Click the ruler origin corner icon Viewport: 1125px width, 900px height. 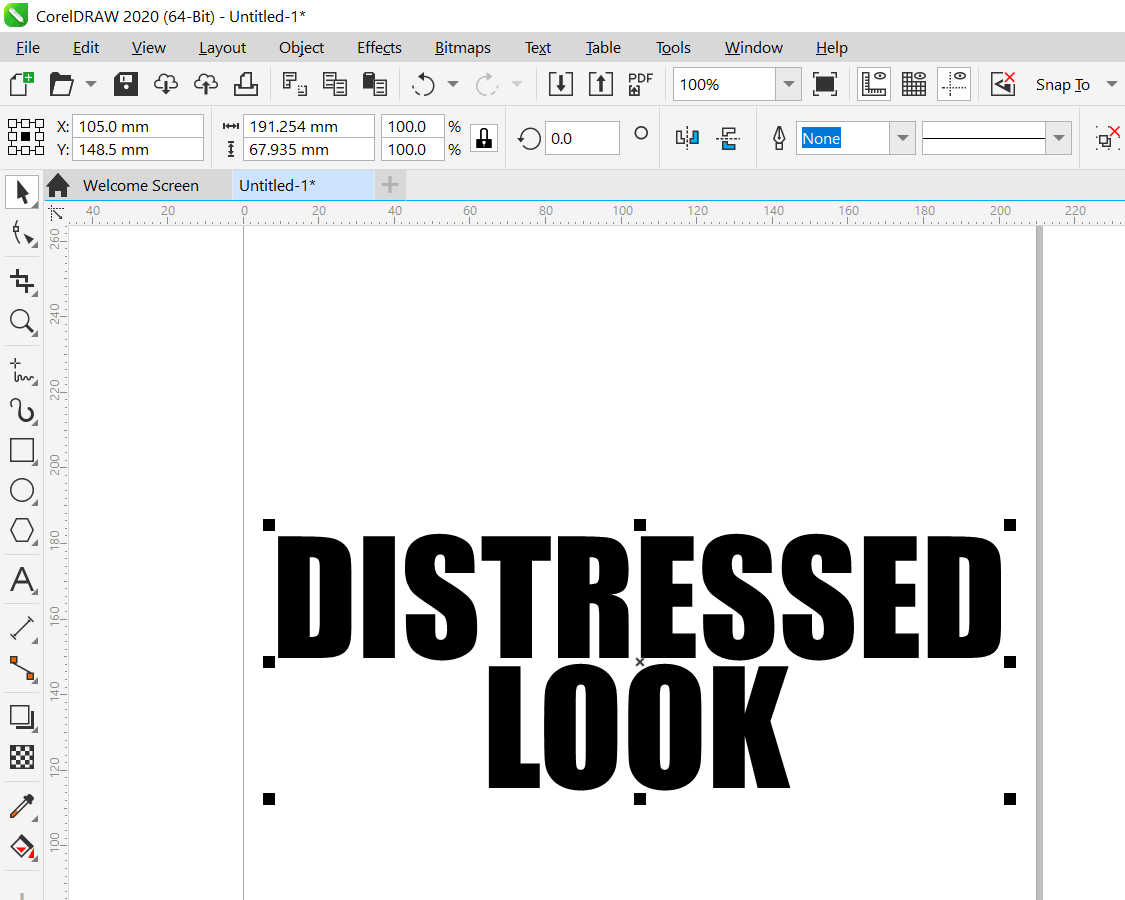[x=56, y=213]
